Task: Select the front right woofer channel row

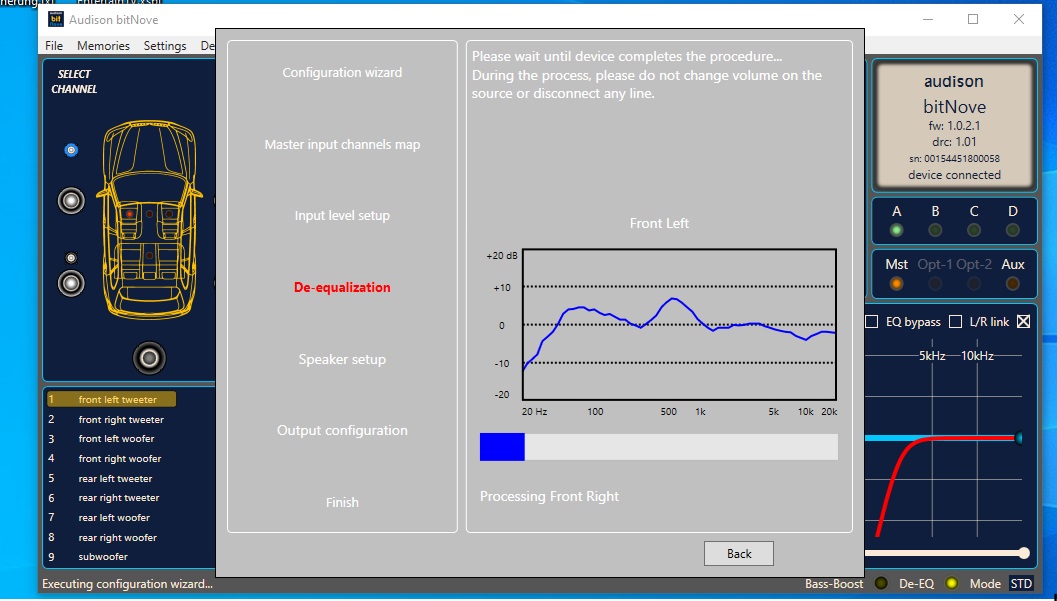Action: tap(119, 459)
